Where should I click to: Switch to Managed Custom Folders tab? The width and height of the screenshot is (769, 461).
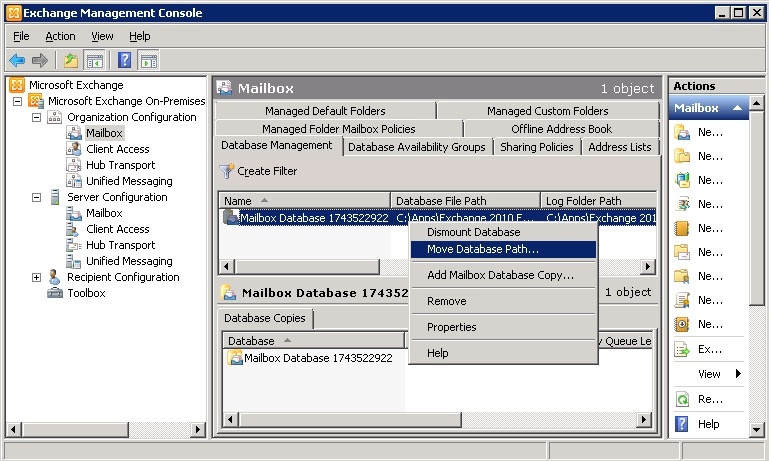point(547,111)
